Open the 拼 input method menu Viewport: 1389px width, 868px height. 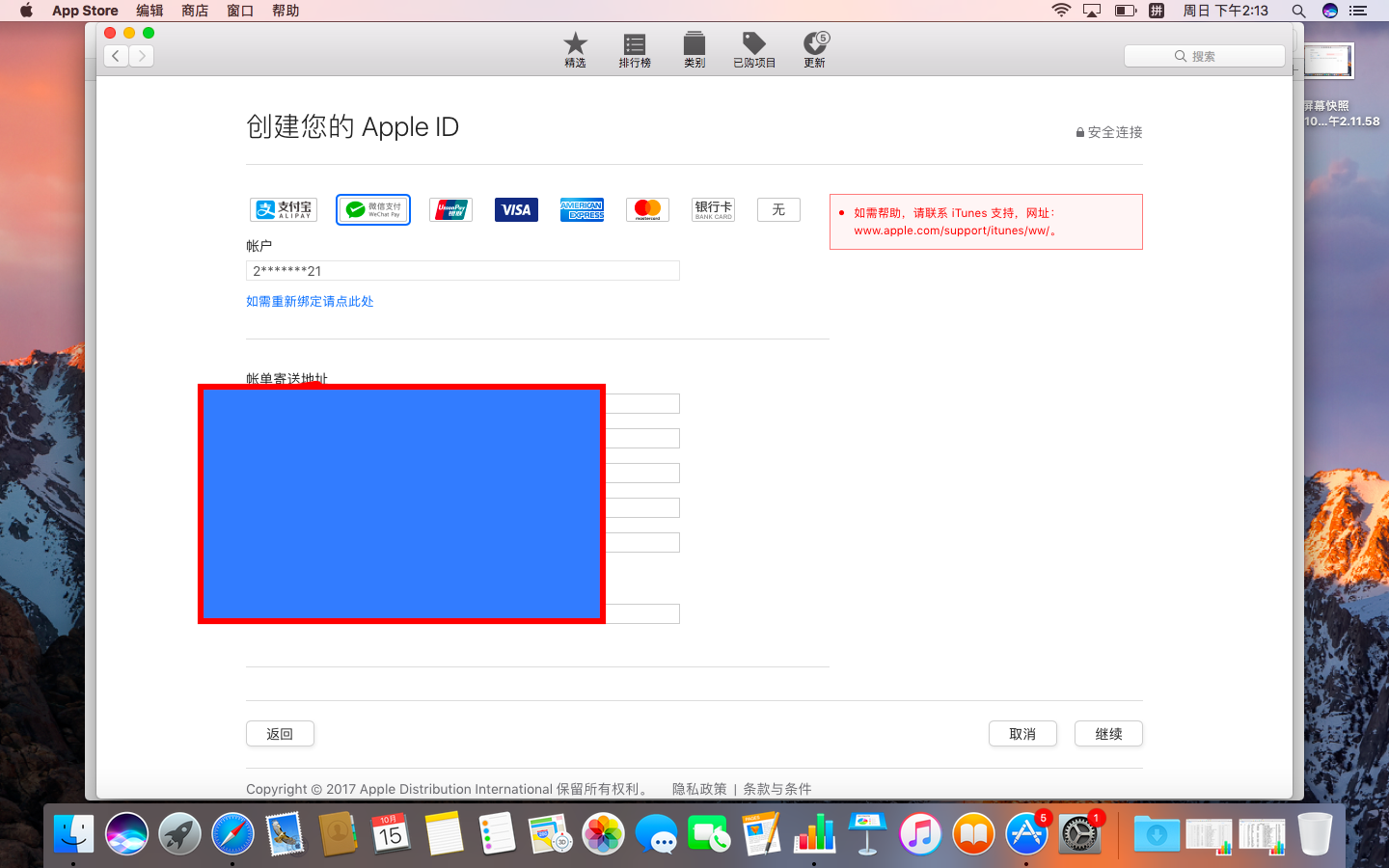(x=1157, y=11)
